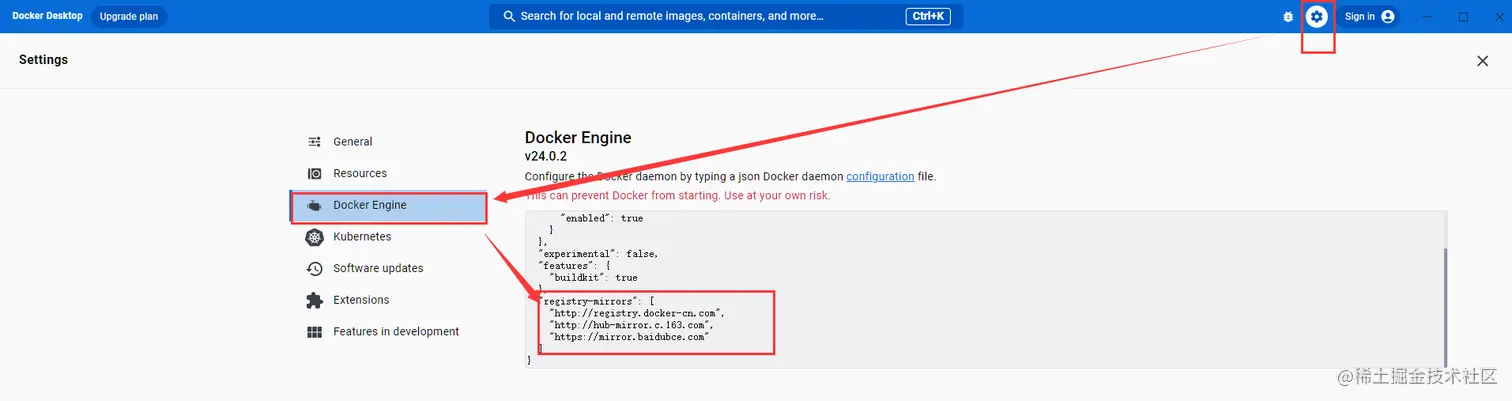
Task: Click the account avatar icon beside Sign in
Action: [1387, 16]
